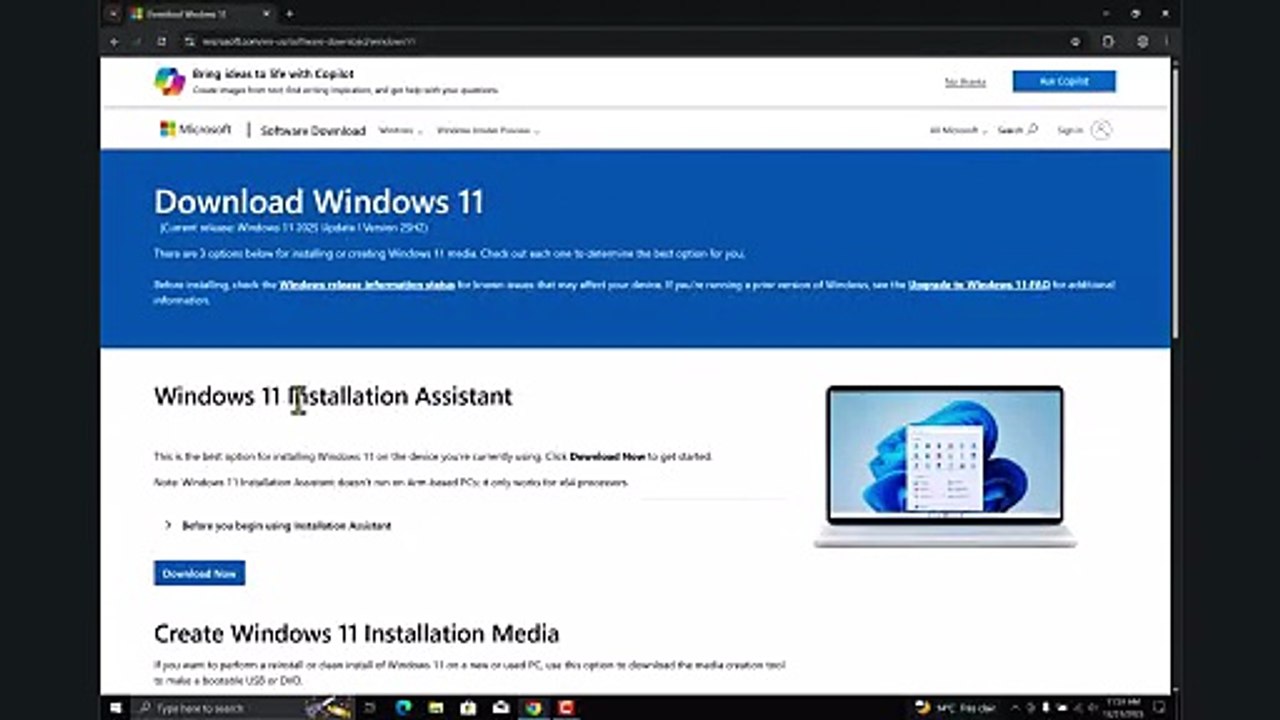
Task: Launch Microsoft Edge from the taskbar
Action: 403,708
